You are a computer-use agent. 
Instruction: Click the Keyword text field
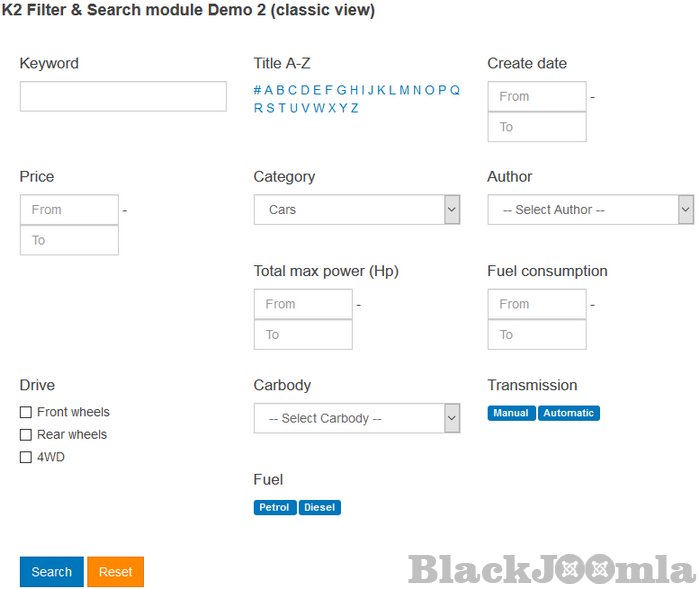pyautogui.click(x=123, y=96)
